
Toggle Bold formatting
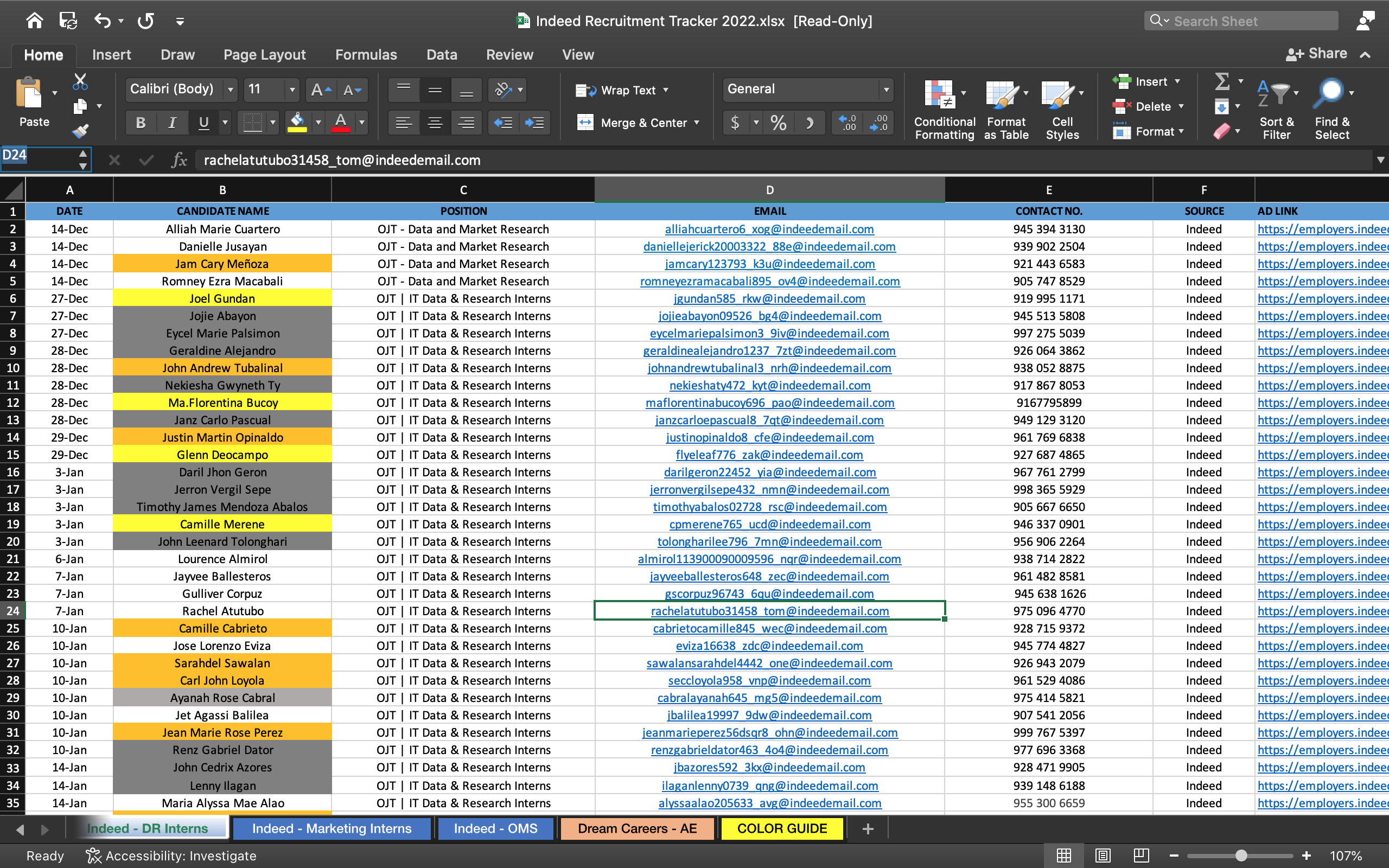[x=141, y=123]
